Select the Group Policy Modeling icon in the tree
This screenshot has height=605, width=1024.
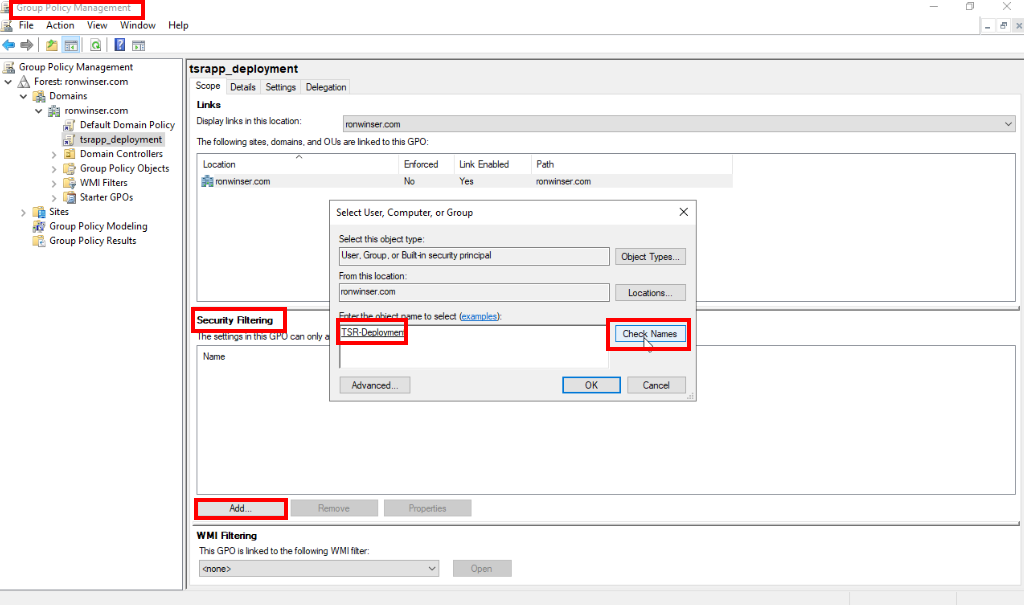(x=40, y=226)
